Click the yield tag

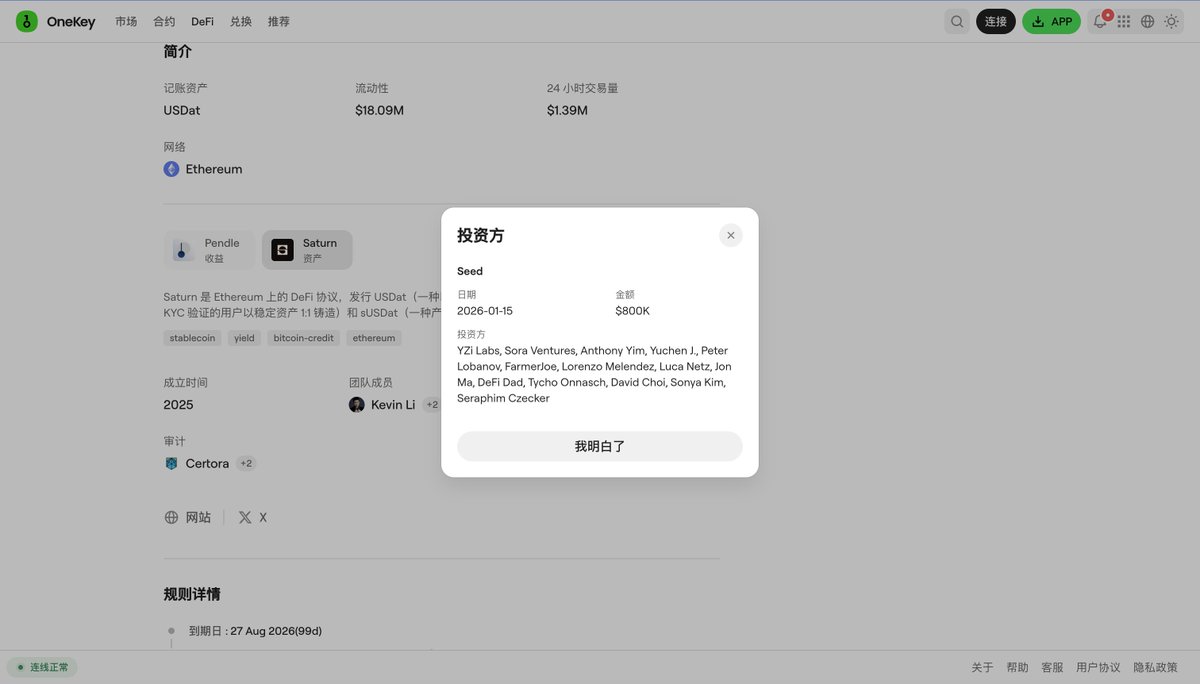coord(245,338)
